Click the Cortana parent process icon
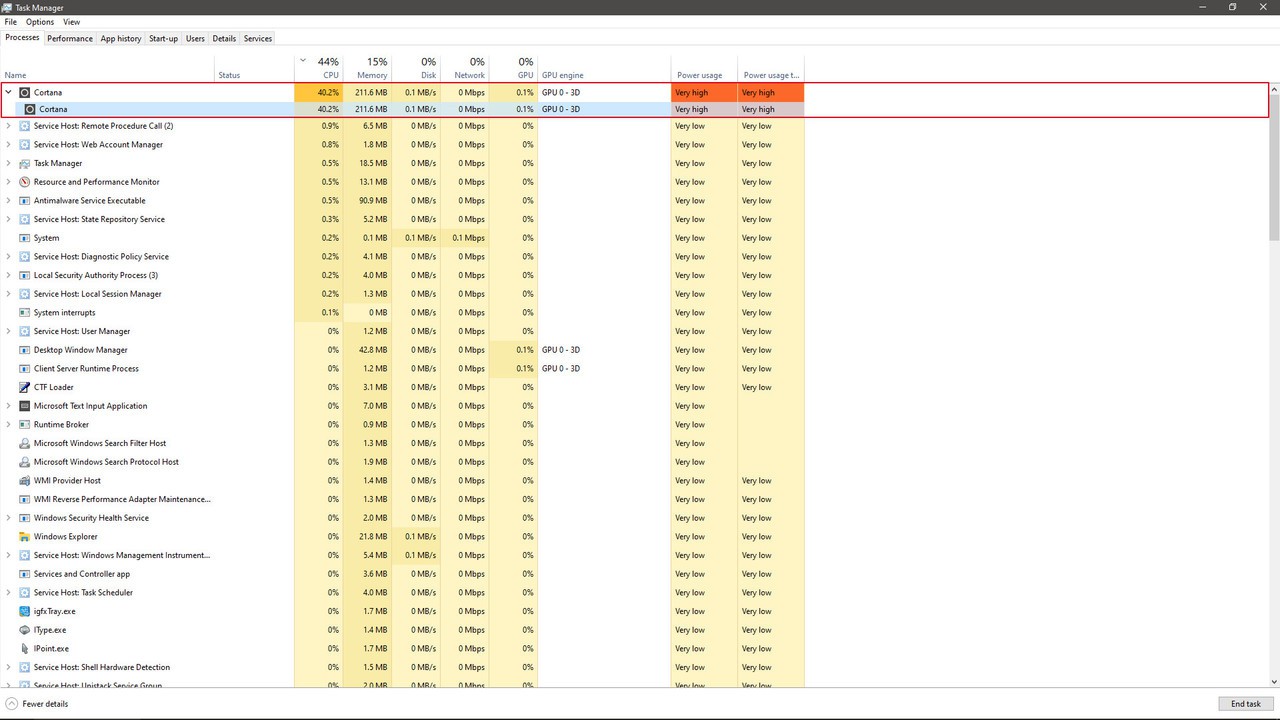This screenshot has height=720, width=1280. pyautogui.click(x=25, y=93)
